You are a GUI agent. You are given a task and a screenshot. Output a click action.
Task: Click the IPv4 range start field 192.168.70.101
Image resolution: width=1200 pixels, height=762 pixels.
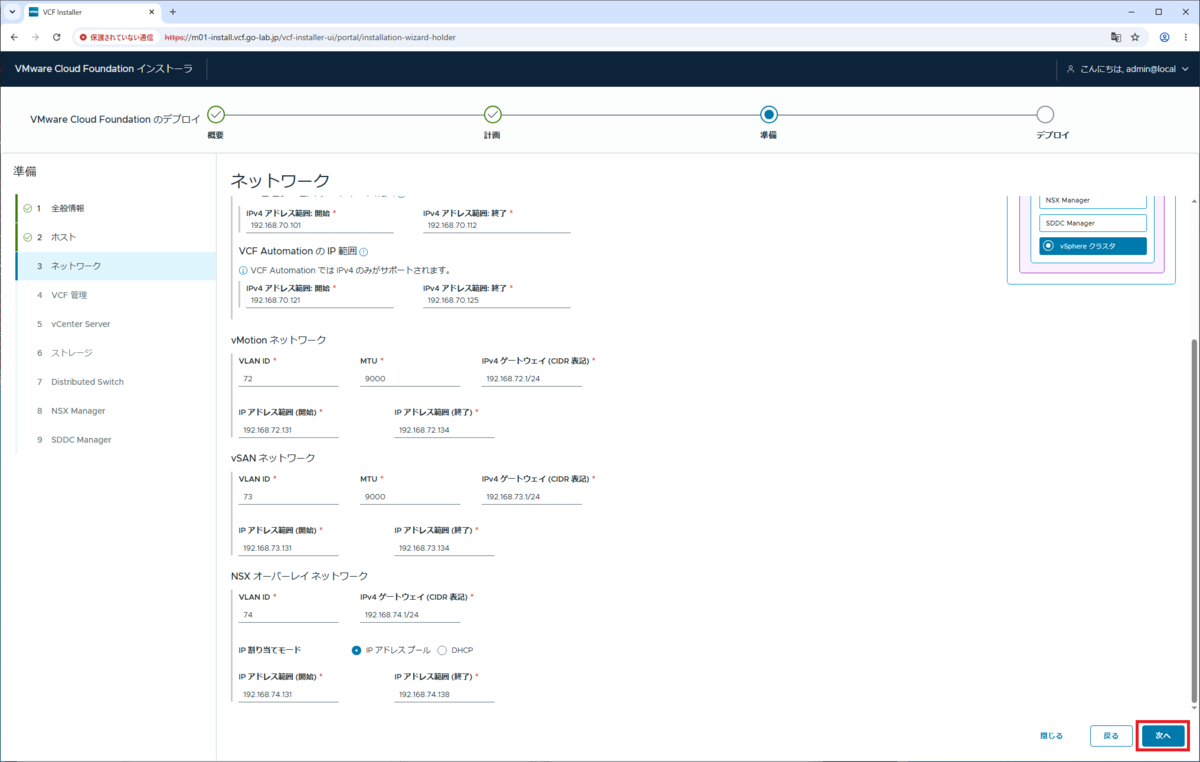point(320,226)
